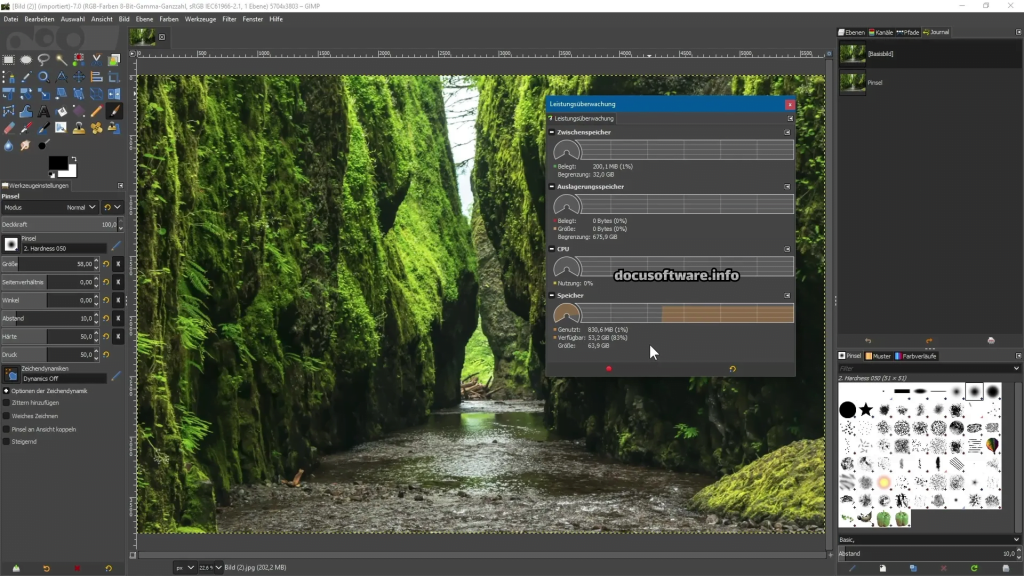Viewport: 1024px width, 576px height.
Task: Switch to the Muster tab
Action: tap(880, 356)
